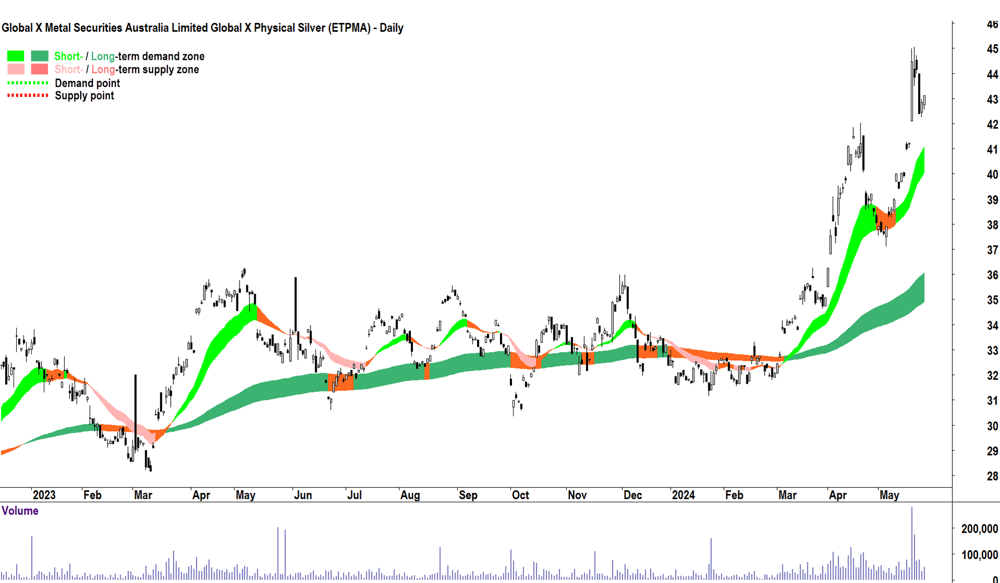Click the 'Sep' label on the date axis
This screenshot has height=583, width=1000.
(468, 495)
